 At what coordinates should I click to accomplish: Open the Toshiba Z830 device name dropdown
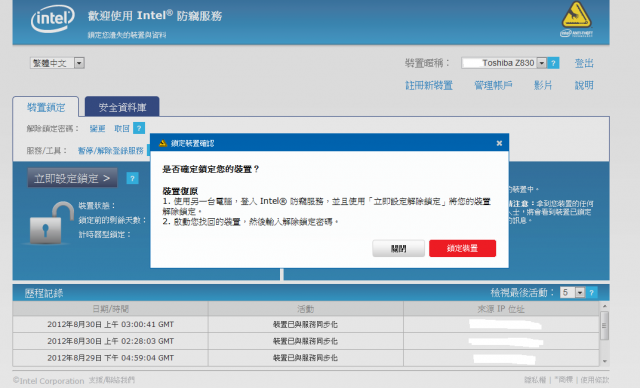(504, 63)
